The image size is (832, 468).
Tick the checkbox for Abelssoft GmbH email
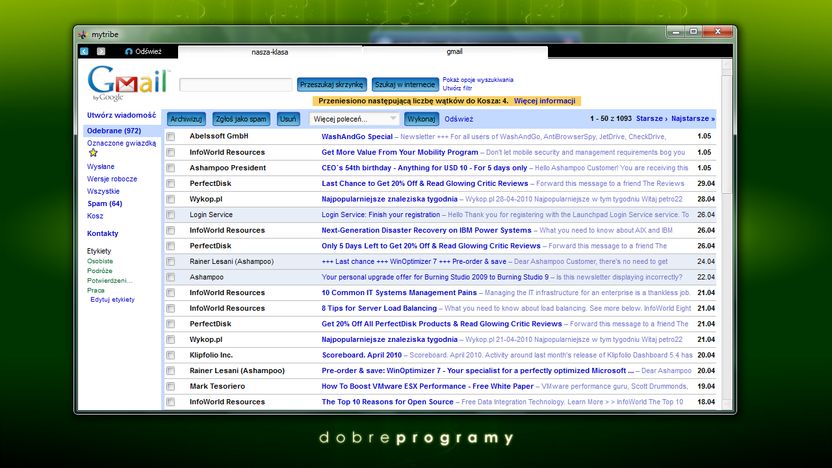pyautogui.click(x=171, y=137)
